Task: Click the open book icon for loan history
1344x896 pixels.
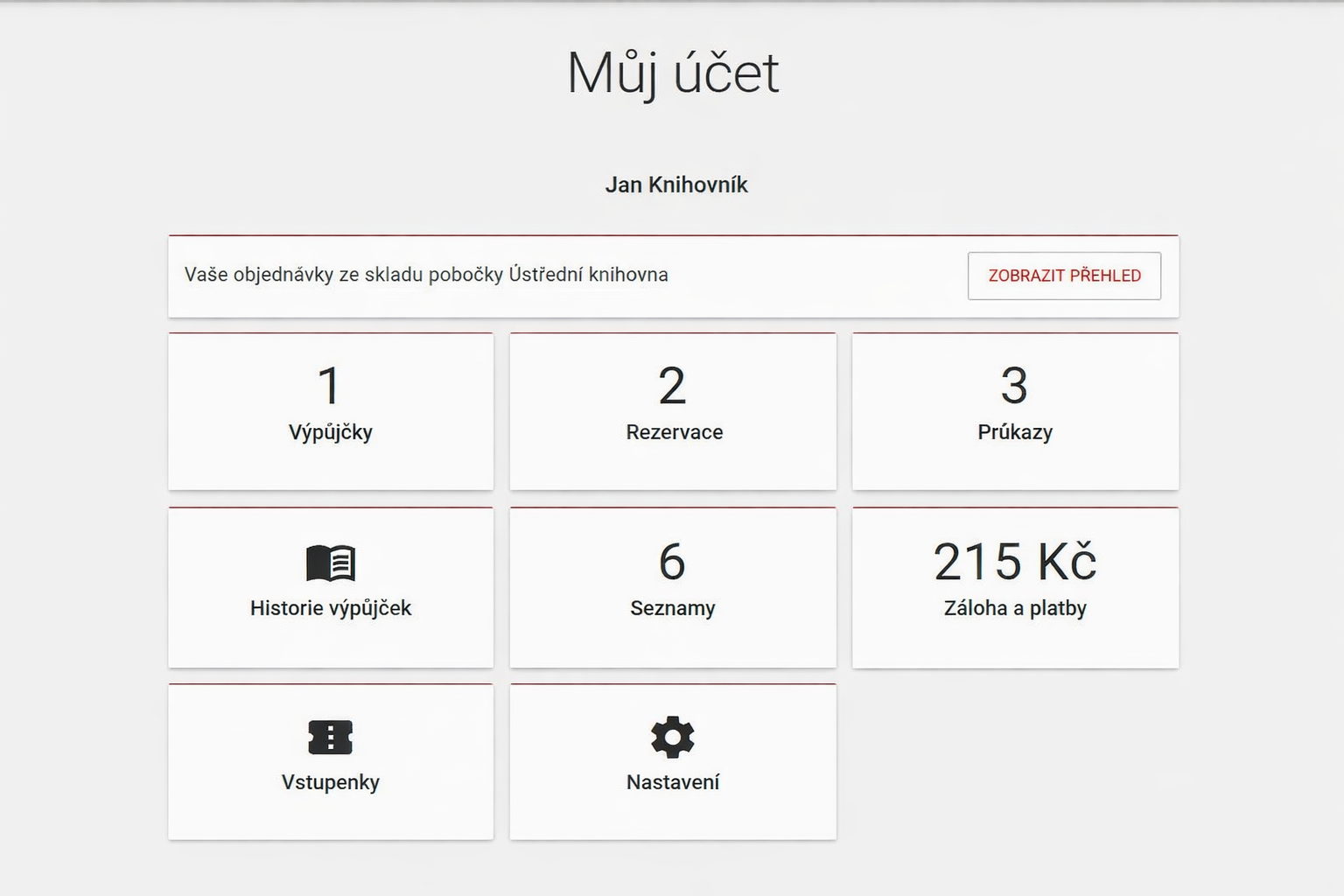Action: click(330, 563)
